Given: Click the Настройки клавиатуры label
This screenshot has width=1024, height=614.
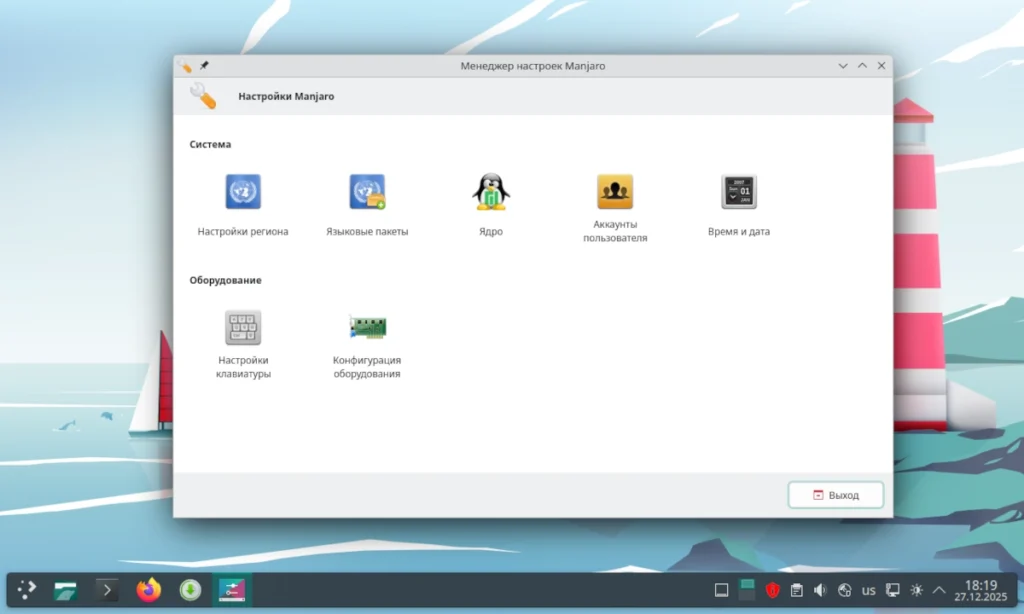Looking at the screenshot, I should 243,367.
